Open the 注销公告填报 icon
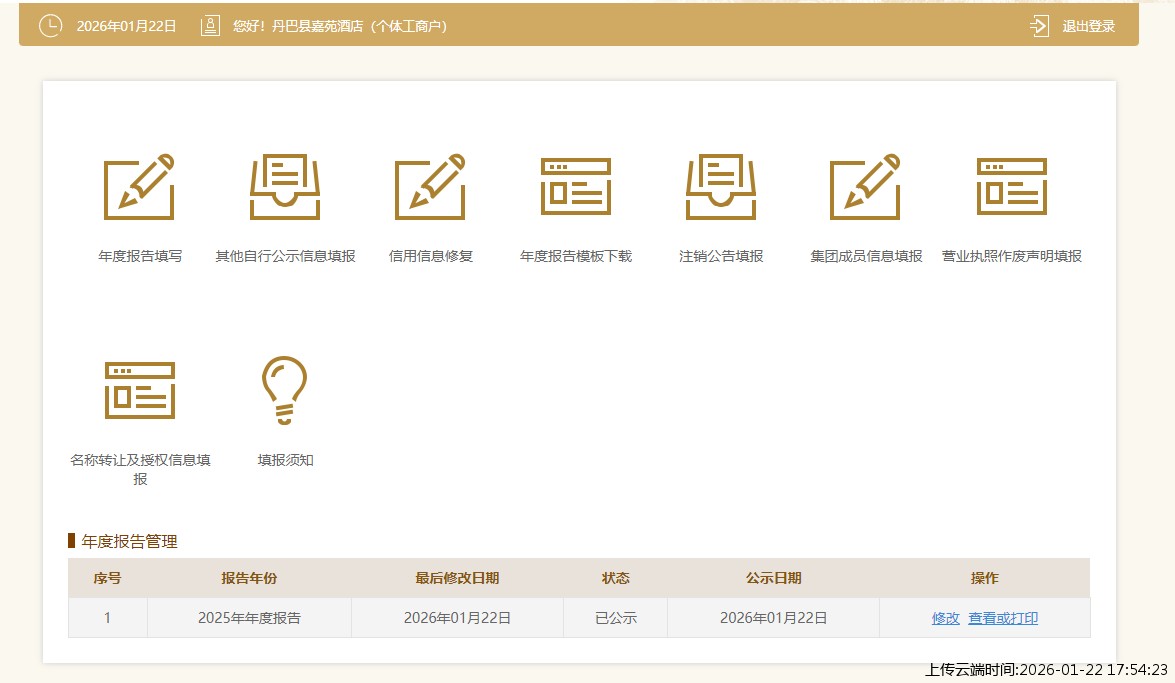 coord(721,188)
